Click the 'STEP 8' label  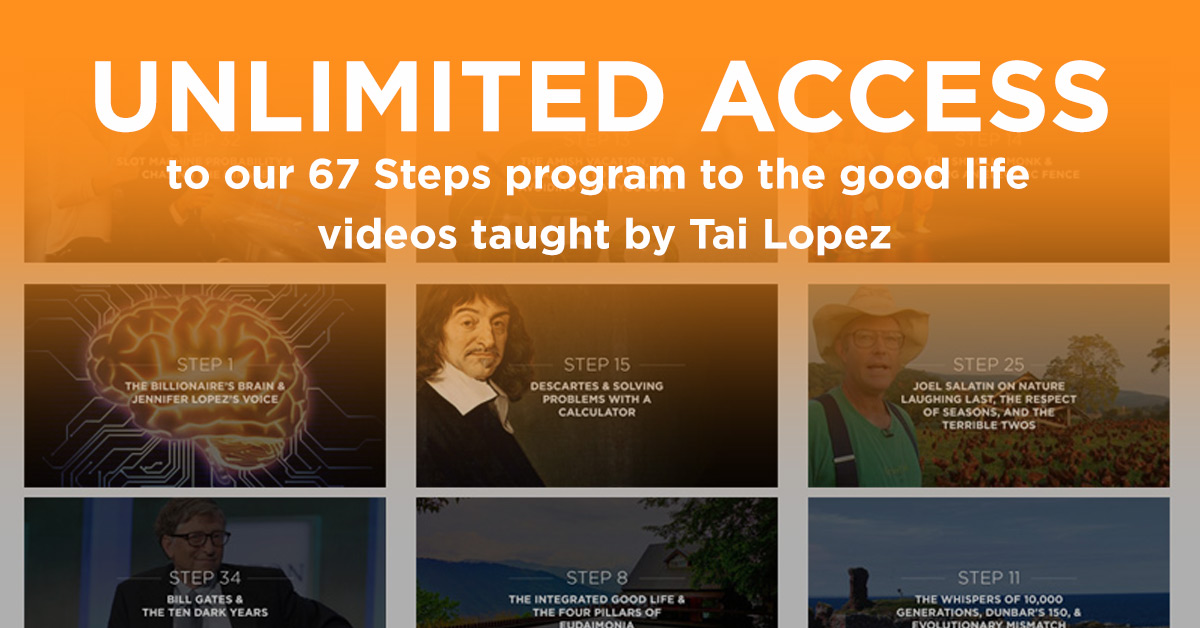click(597, 577)
